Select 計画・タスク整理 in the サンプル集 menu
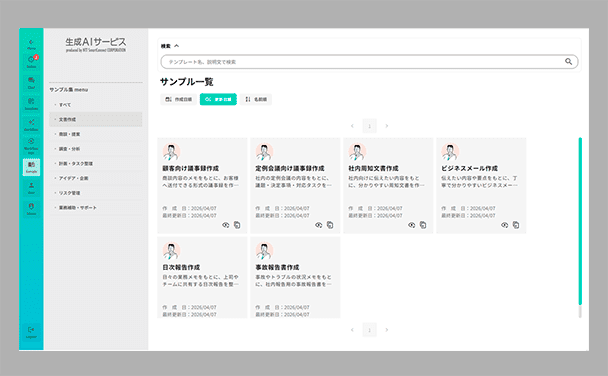Image resolution: width=608 pixels, height=376 pixels. [x=96, y=164]
